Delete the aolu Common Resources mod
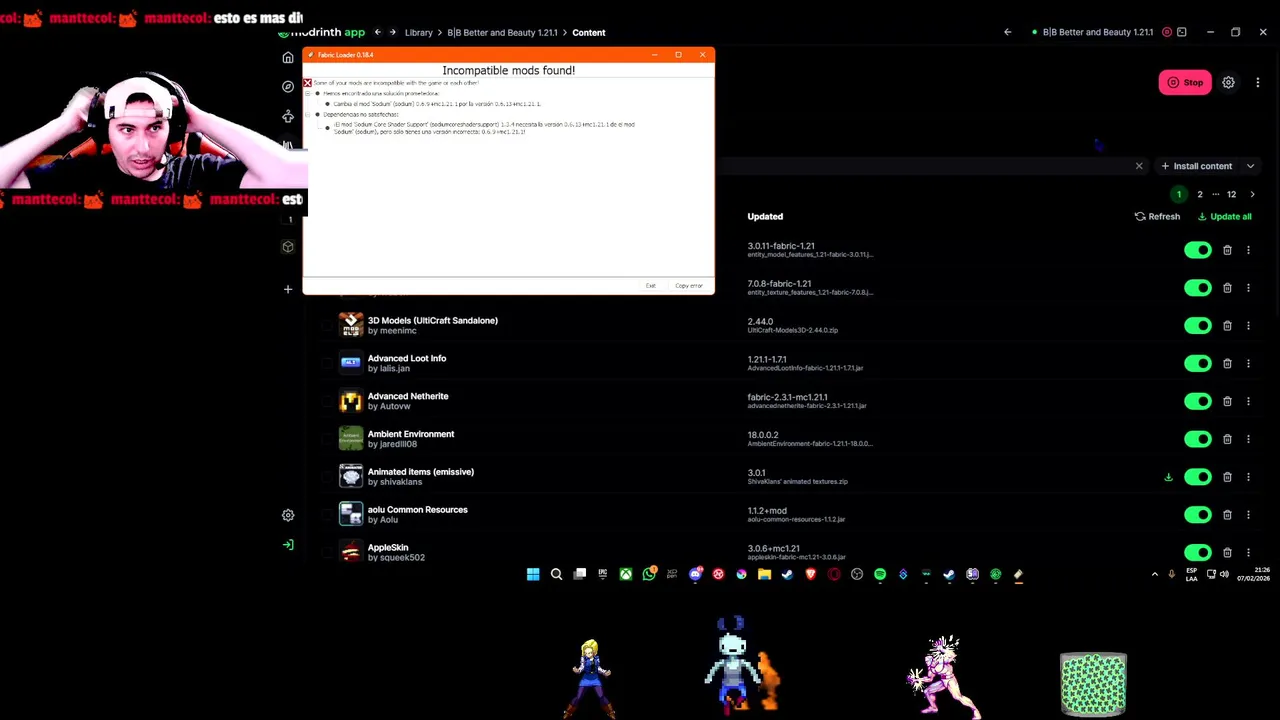The width and height of the screenshot is (1280, 720). pyautogui.click(x=1227, y=515)
